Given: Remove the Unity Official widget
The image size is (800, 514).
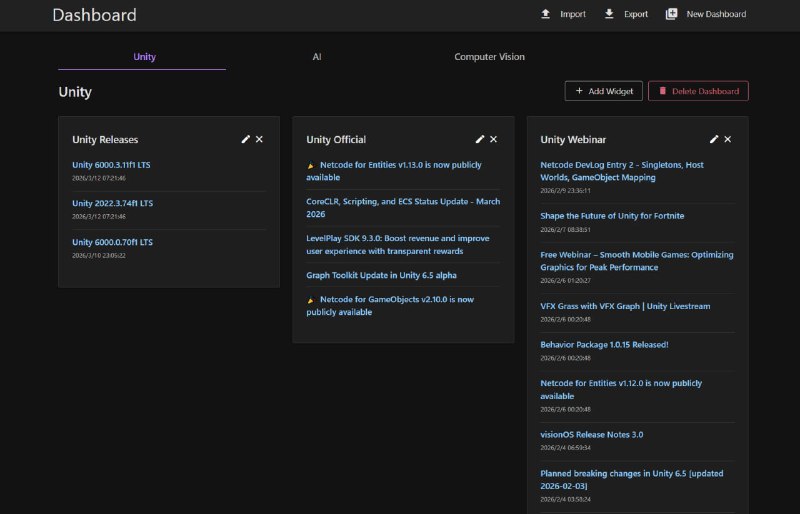Looking at the screenshot, I should point(493,139).
